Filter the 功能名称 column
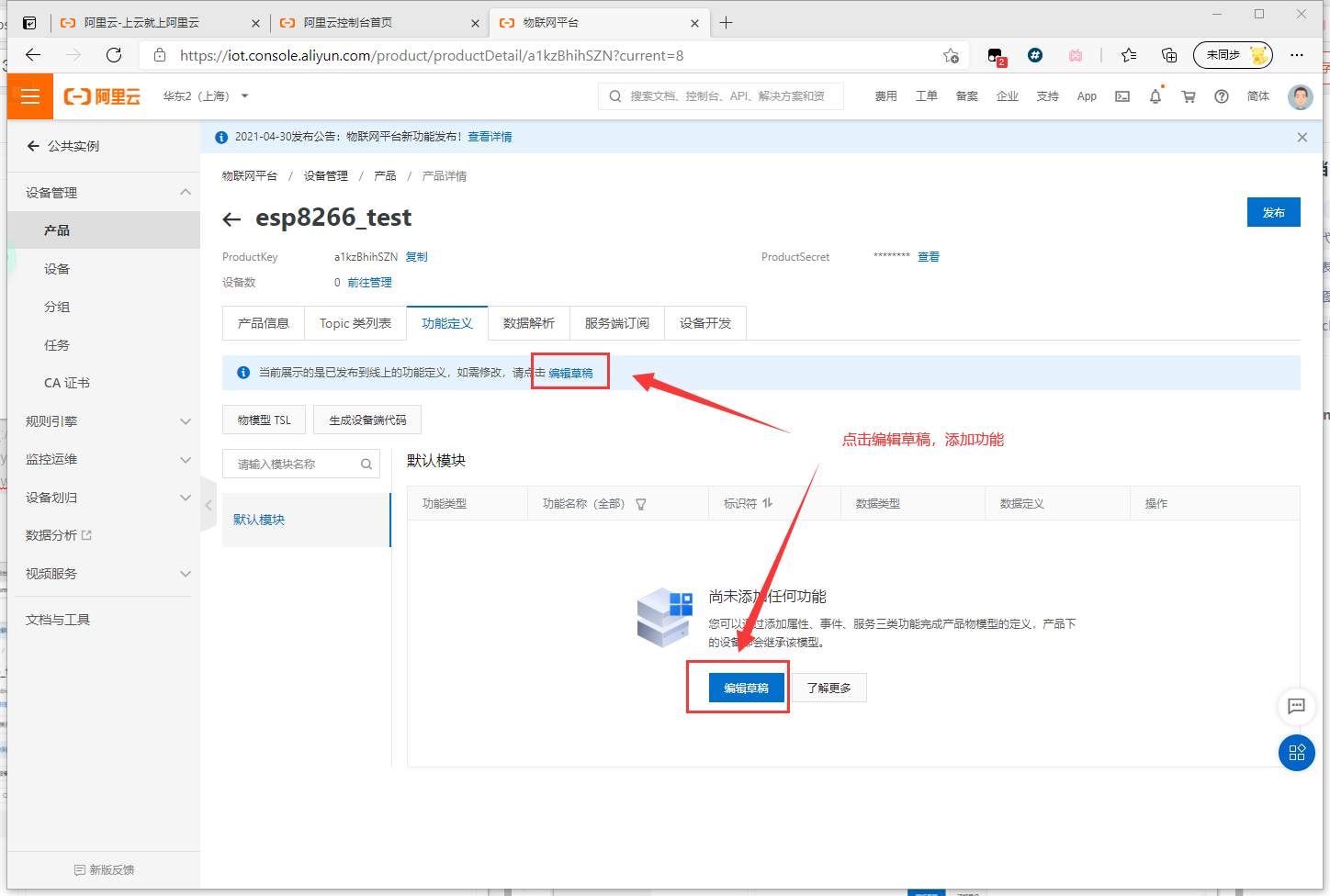 (641, 504)
